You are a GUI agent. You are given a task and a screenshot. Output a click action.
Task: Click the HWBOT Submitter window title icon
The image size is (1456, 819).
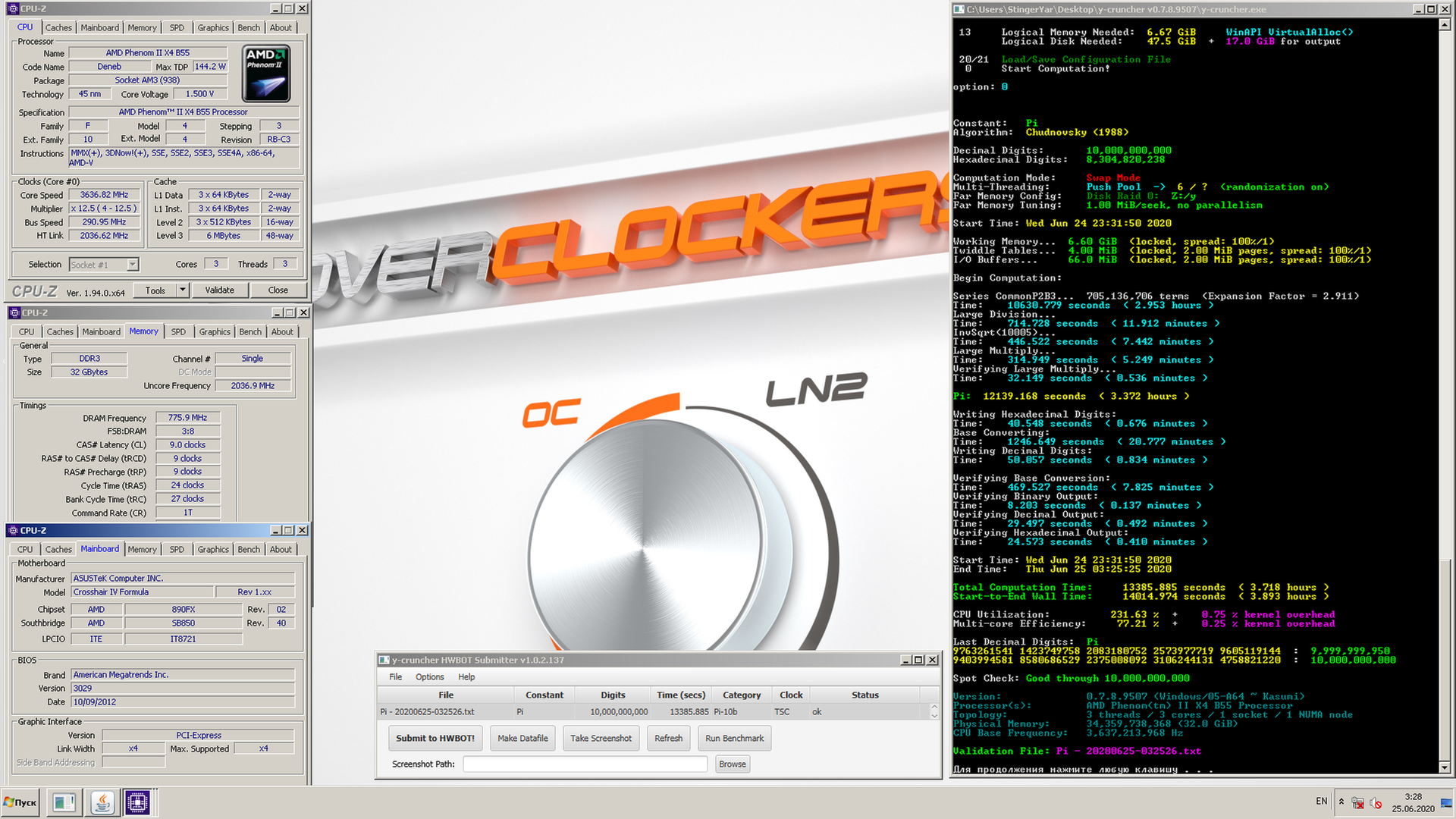pos(384,660)
